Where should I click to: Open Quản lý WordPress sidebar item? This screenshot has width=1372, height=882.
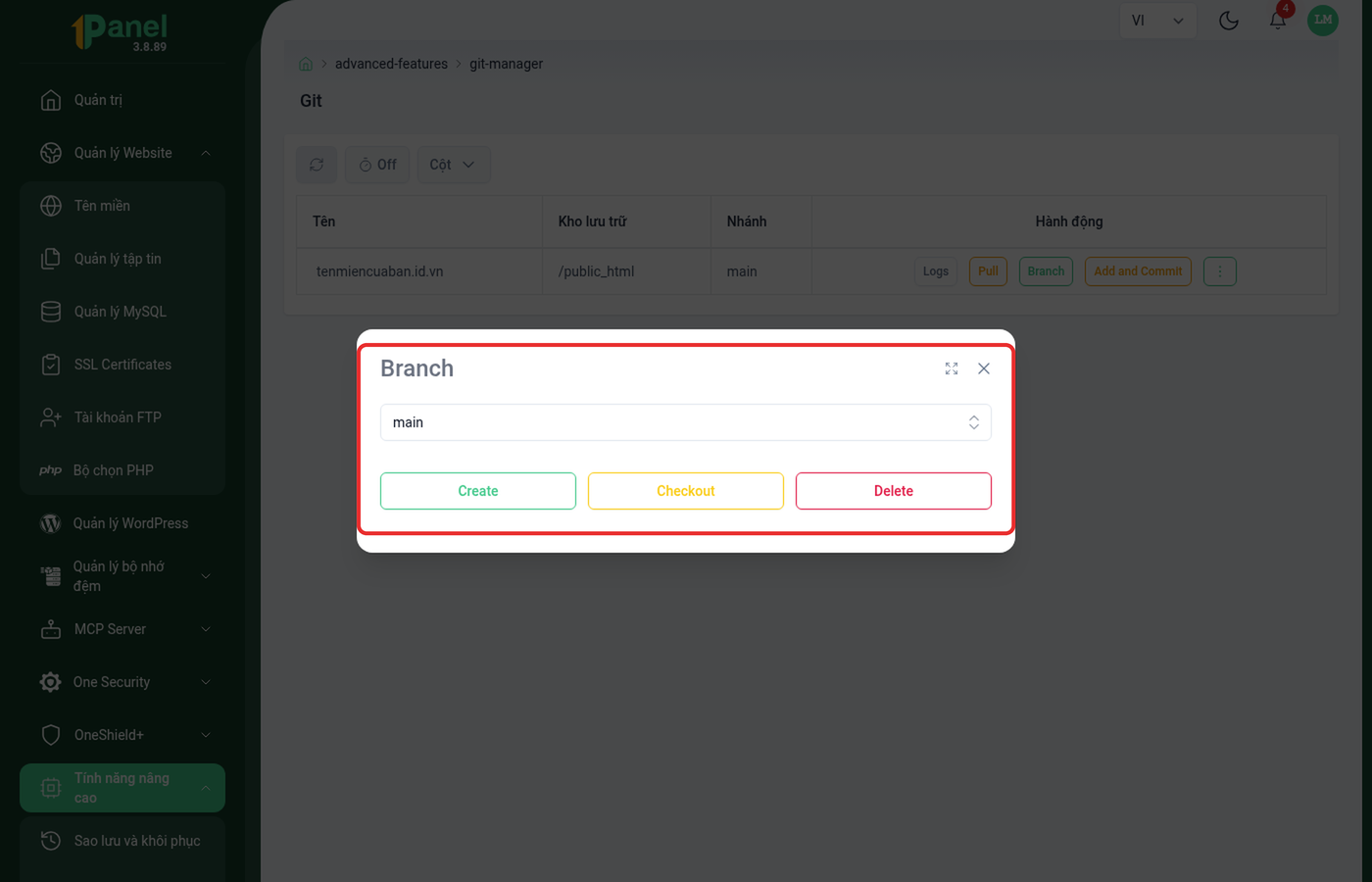point(122,523)
